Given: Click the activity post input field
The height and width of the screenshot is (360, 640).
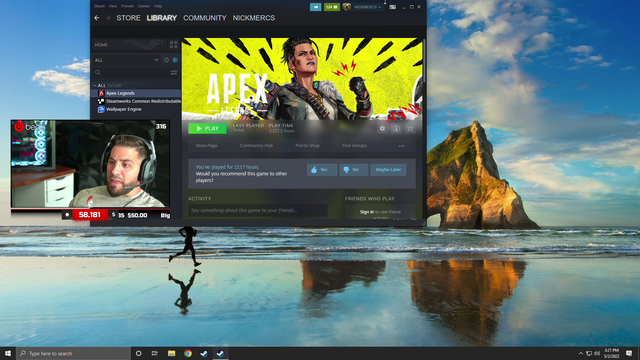Looking at the screenshot, I should pos(258,210).
